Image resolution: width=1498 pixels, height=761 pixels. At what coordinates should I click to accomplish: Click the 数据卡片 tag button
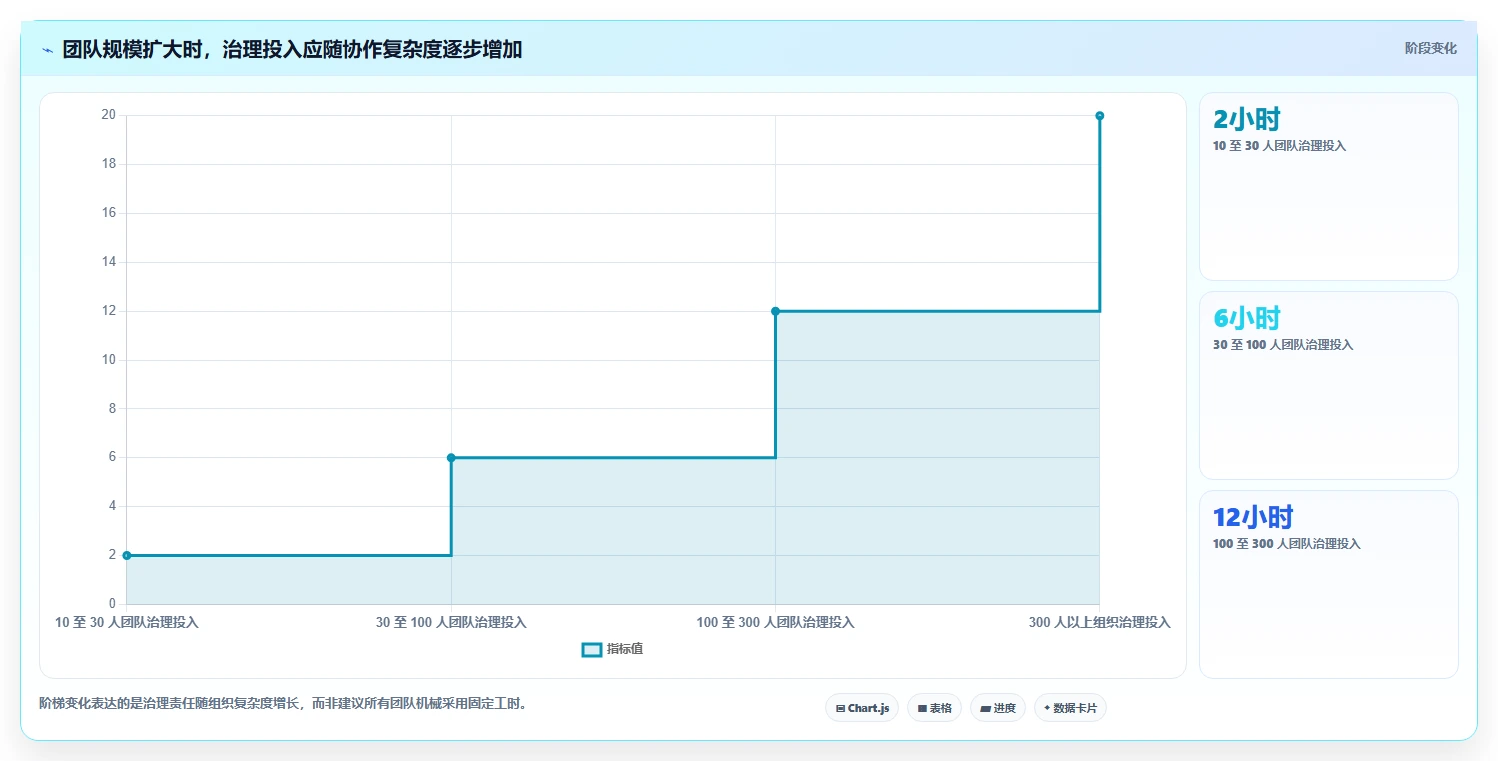point(1070,708)
